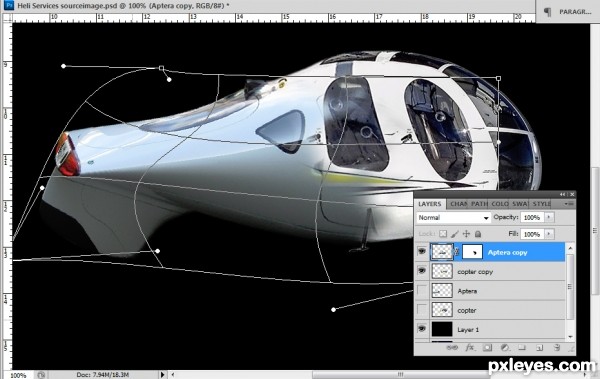Switch to the Color tab

point(499,204)
